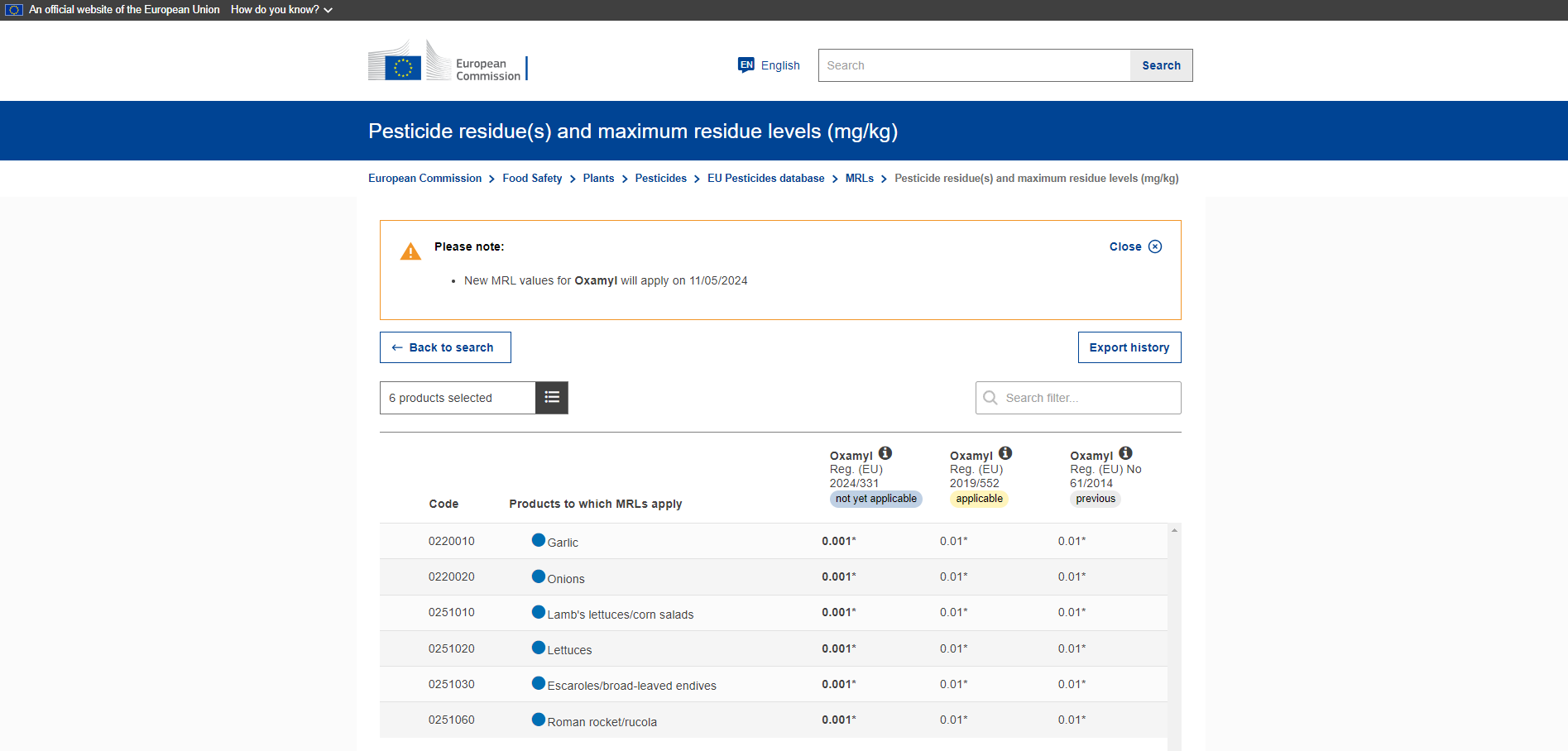This screenshot has width=1568, height=751.
Task: Click Lamb's lettuces/corn salads product name
Action: point(620,615)
